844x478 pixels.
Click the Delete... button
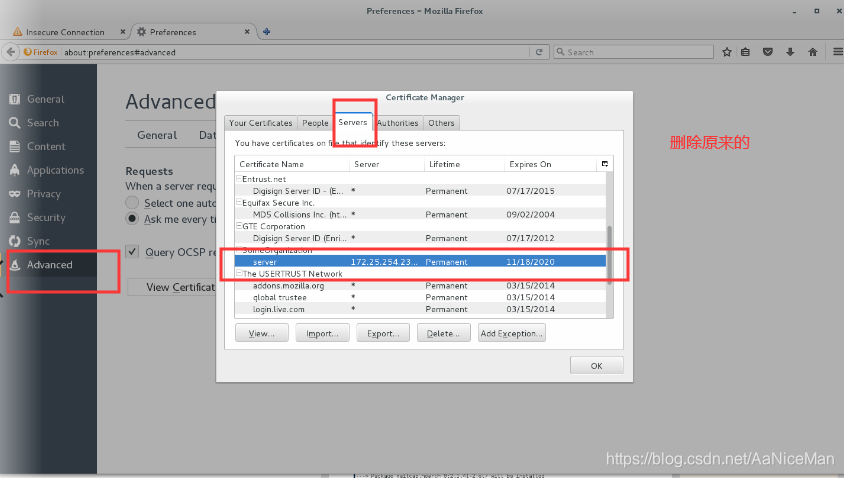444,333
